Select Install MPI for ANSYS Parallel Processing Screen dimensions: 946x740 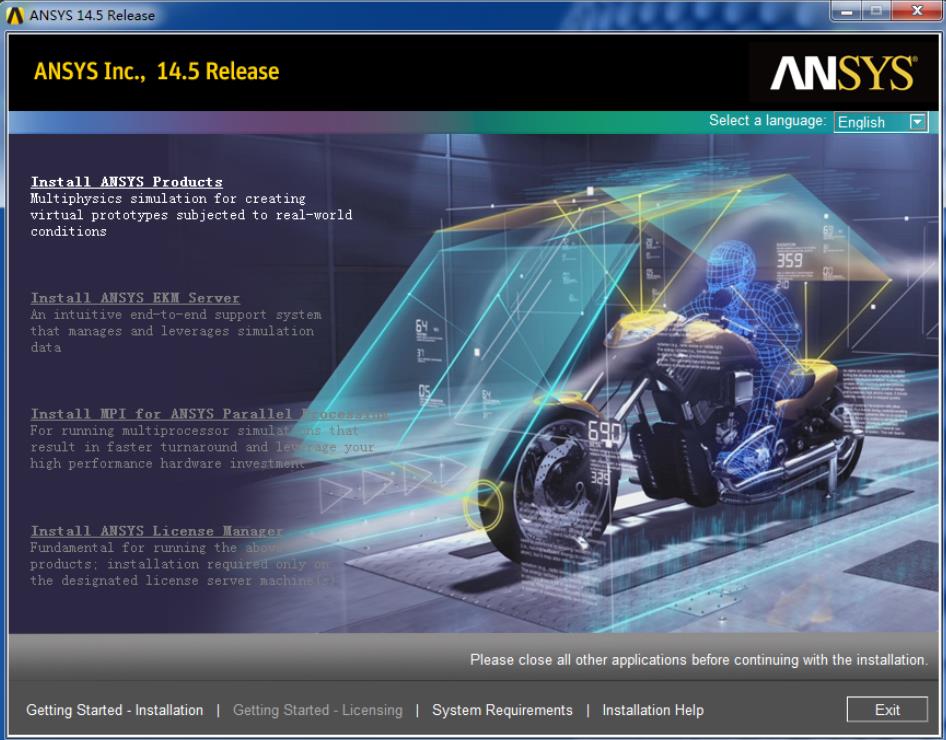coord(200,413)
